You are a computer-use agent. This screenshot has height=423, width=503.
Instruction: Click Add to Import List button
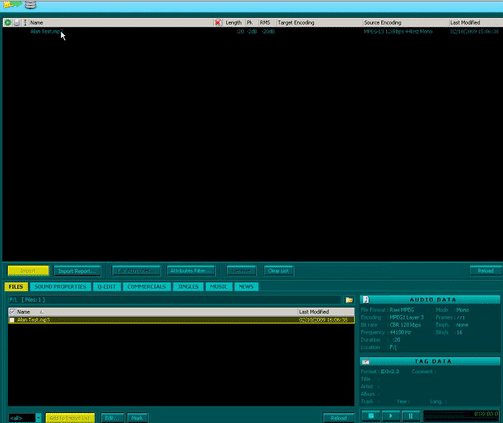(70, 418)
